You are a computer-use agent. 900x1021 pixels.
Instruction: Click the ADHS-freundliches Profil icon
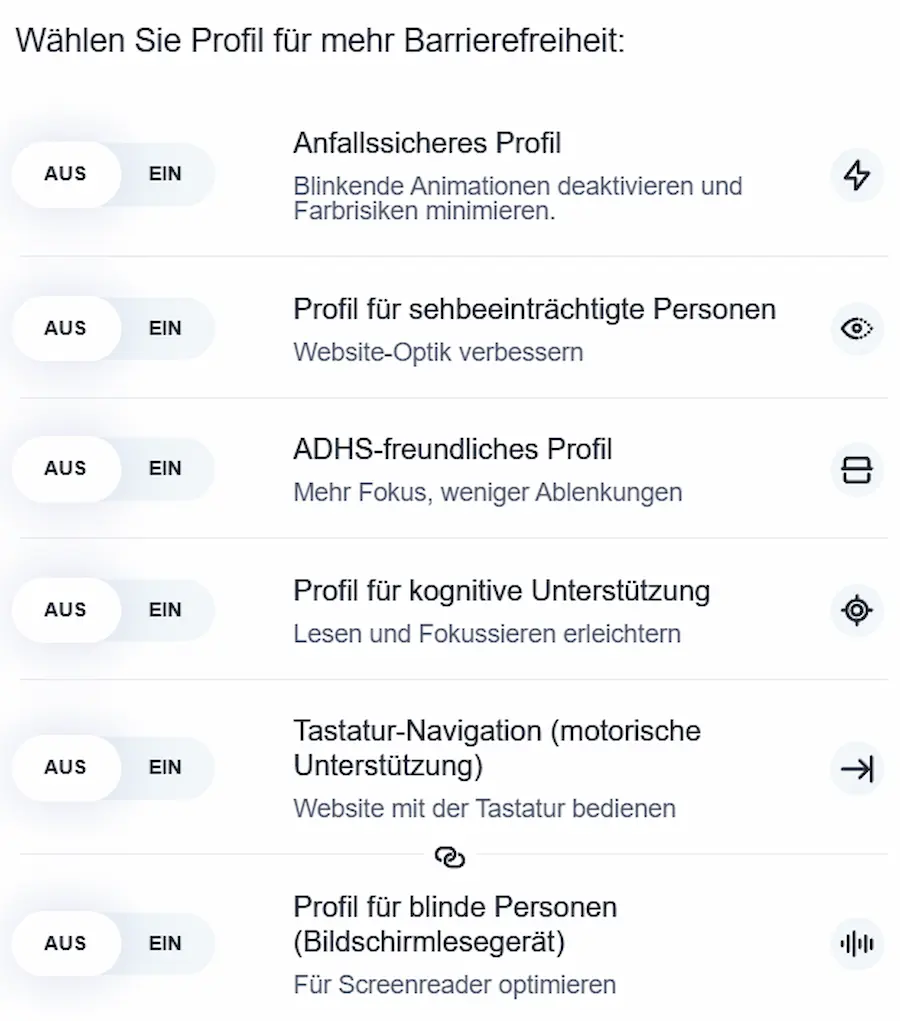tap(856, 469)
